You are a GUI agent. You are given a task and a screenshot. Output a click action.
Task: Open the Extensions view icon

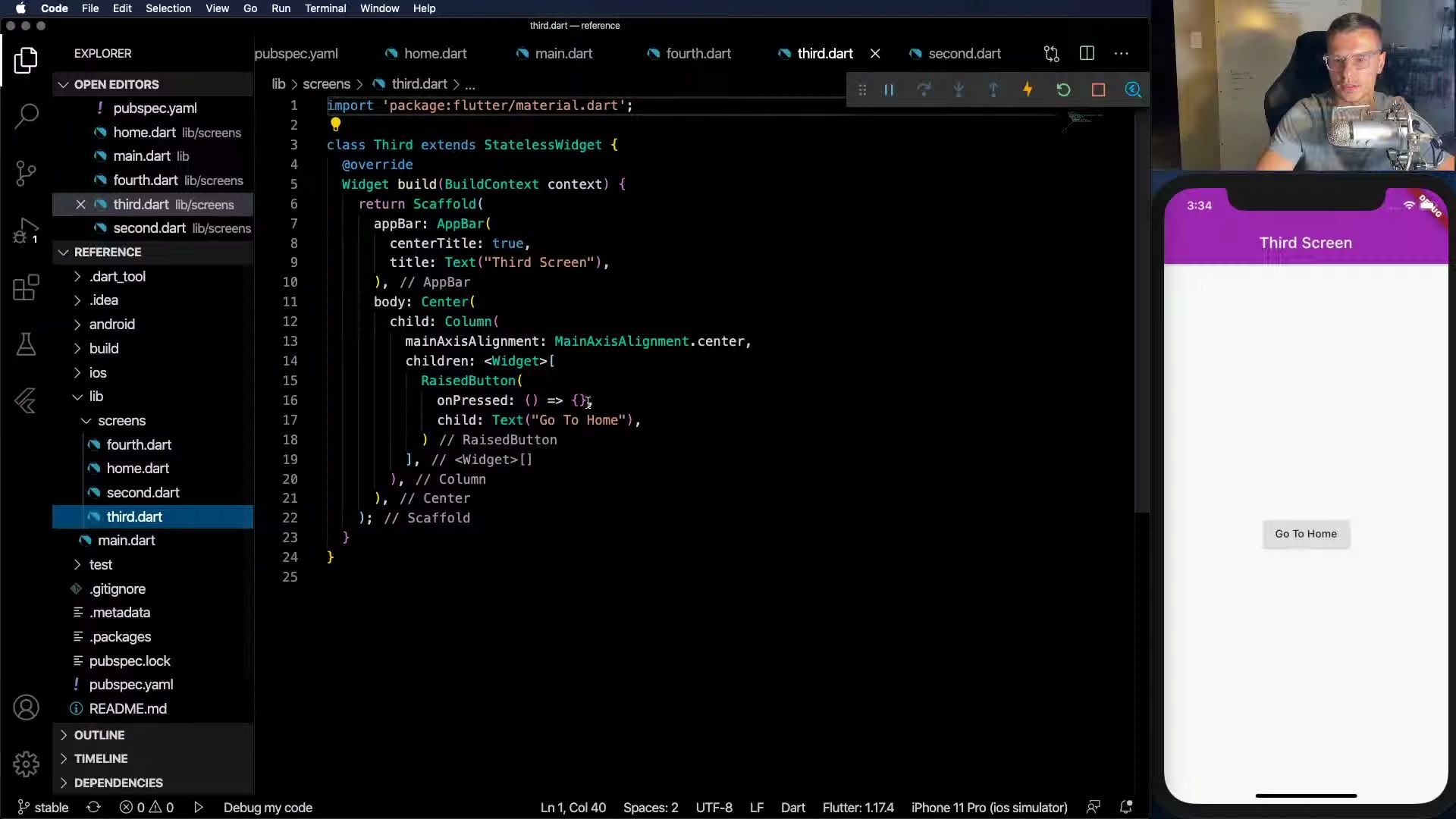(x=27, y=287)
